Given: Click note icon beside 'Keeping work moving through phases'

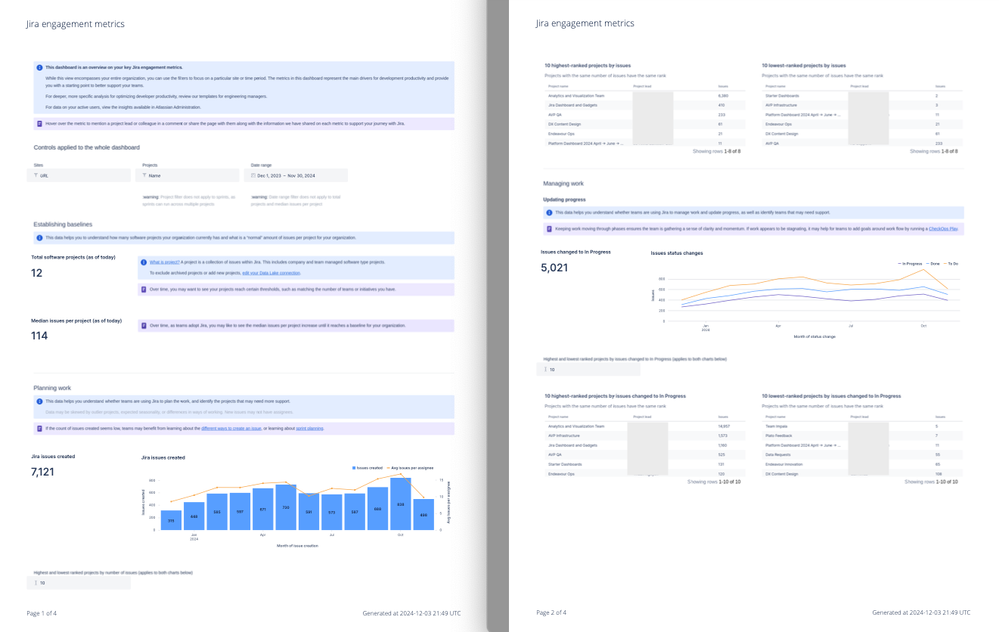Looking at the screenshot, I should (x=549, y=229).
